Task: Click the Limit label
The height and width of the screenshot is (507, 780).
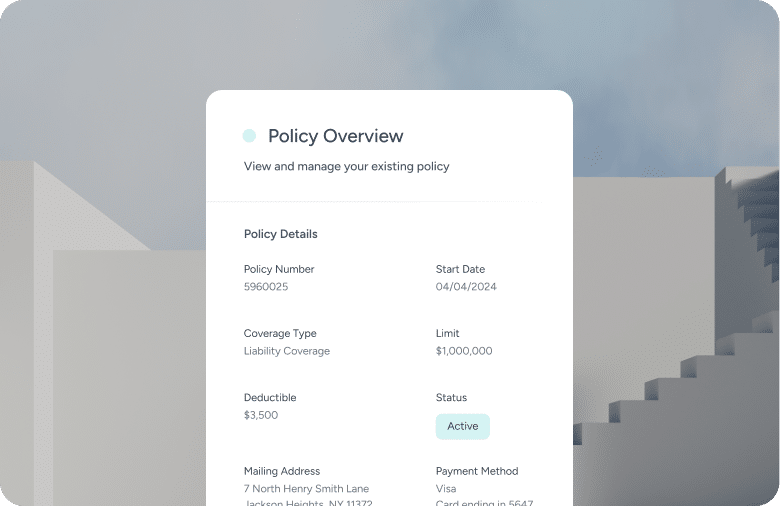Action: click(447, 333)
